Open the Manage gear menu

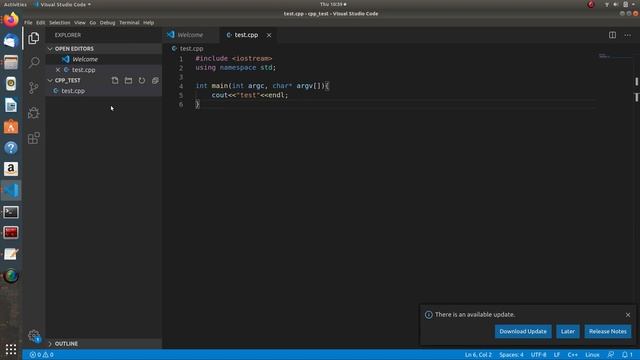tap(34, 336)
